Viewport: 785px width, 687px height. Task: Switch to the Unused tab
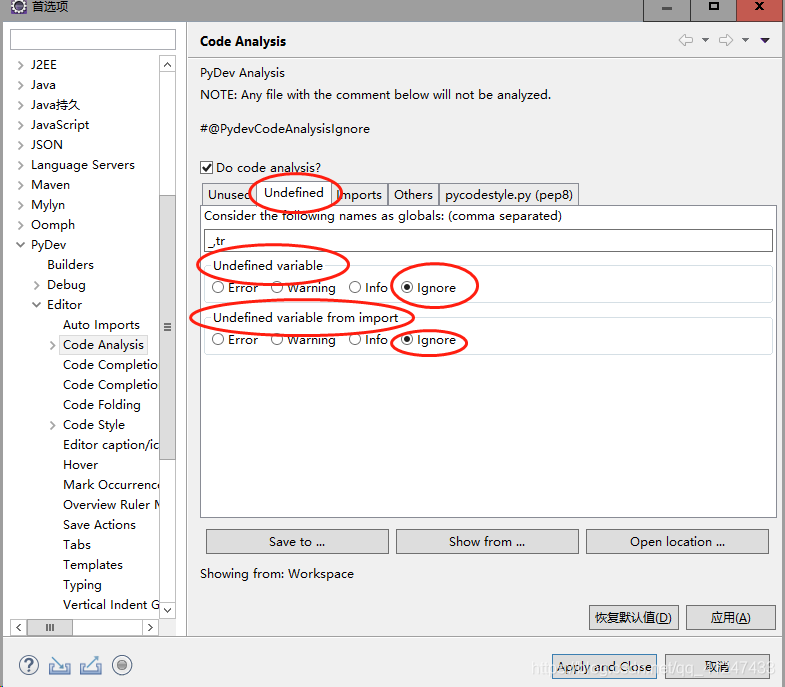tap(229, 195)
